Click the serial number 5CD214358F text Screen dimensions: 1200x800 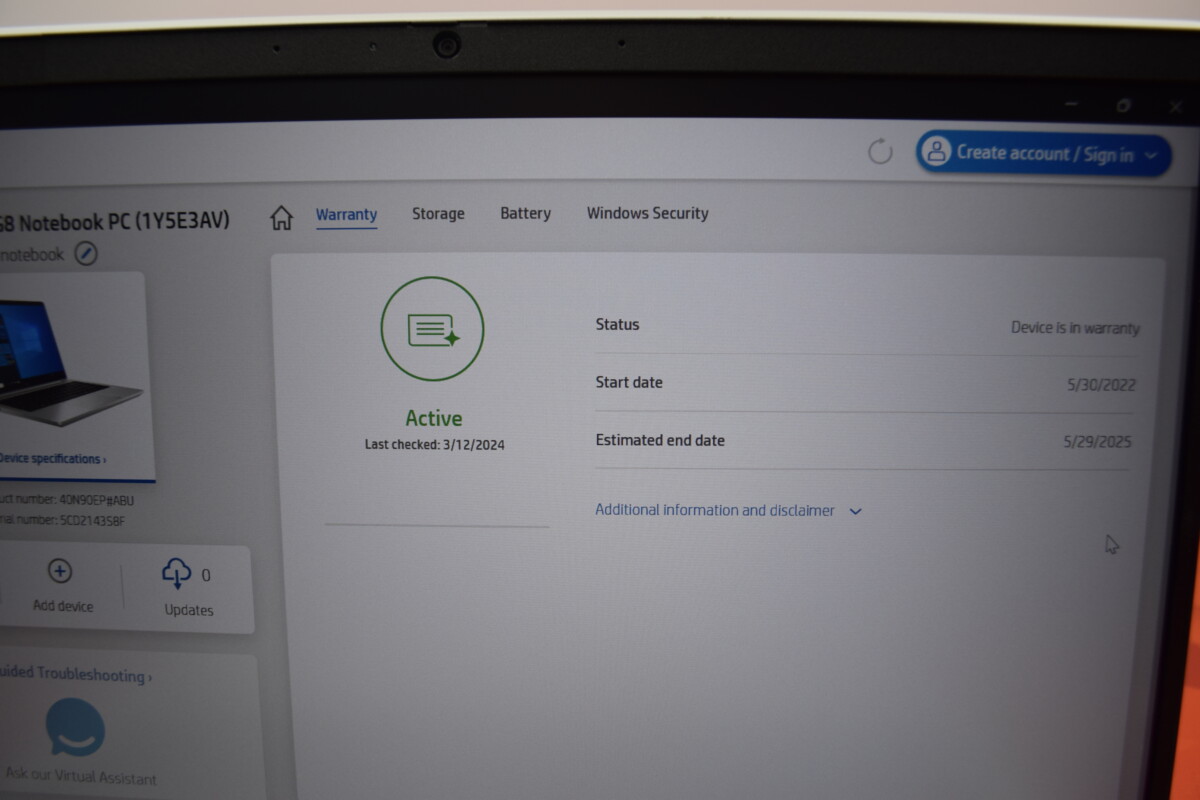coord(63,521)
